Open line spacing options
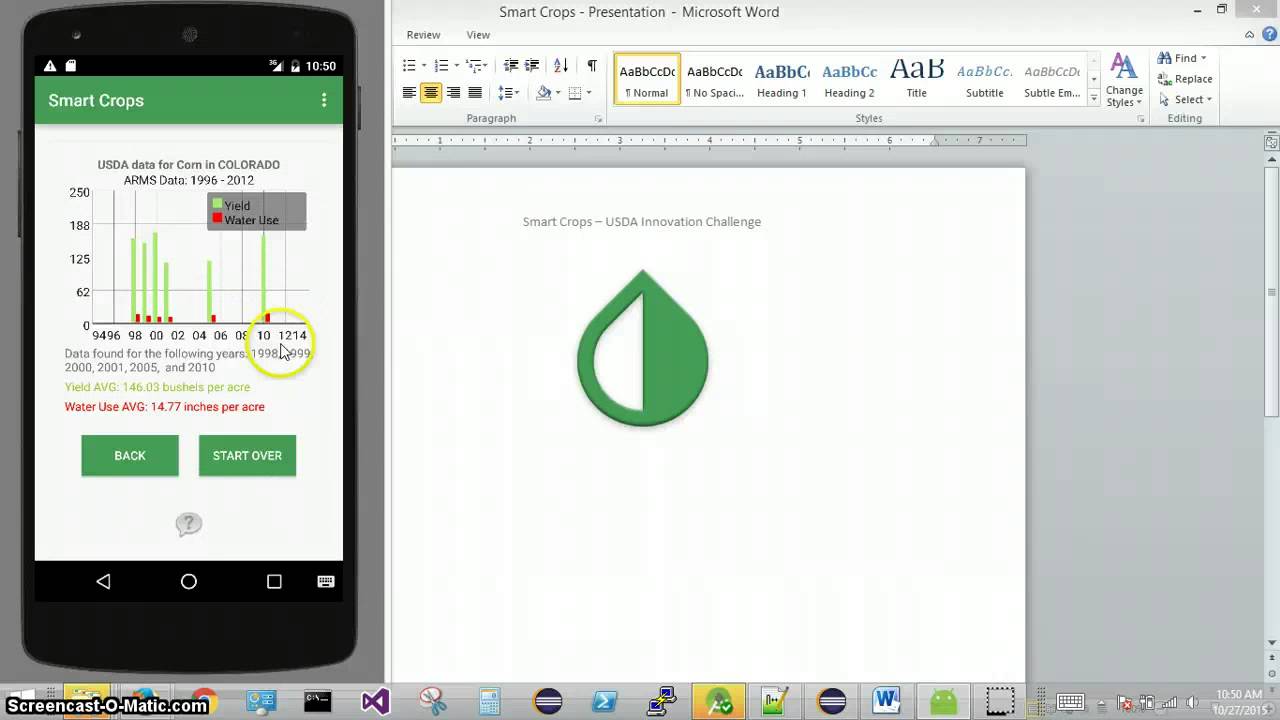 click(x=508, y=93)
